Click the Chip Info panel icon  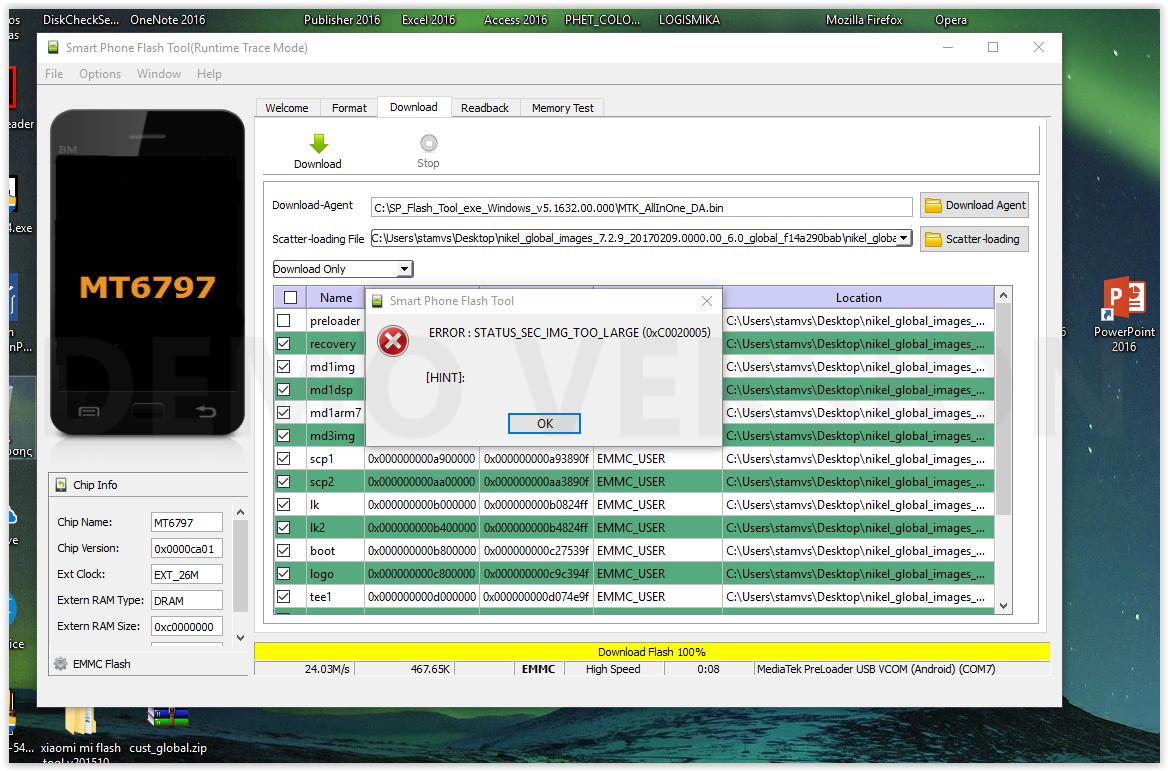coord(60,485)
